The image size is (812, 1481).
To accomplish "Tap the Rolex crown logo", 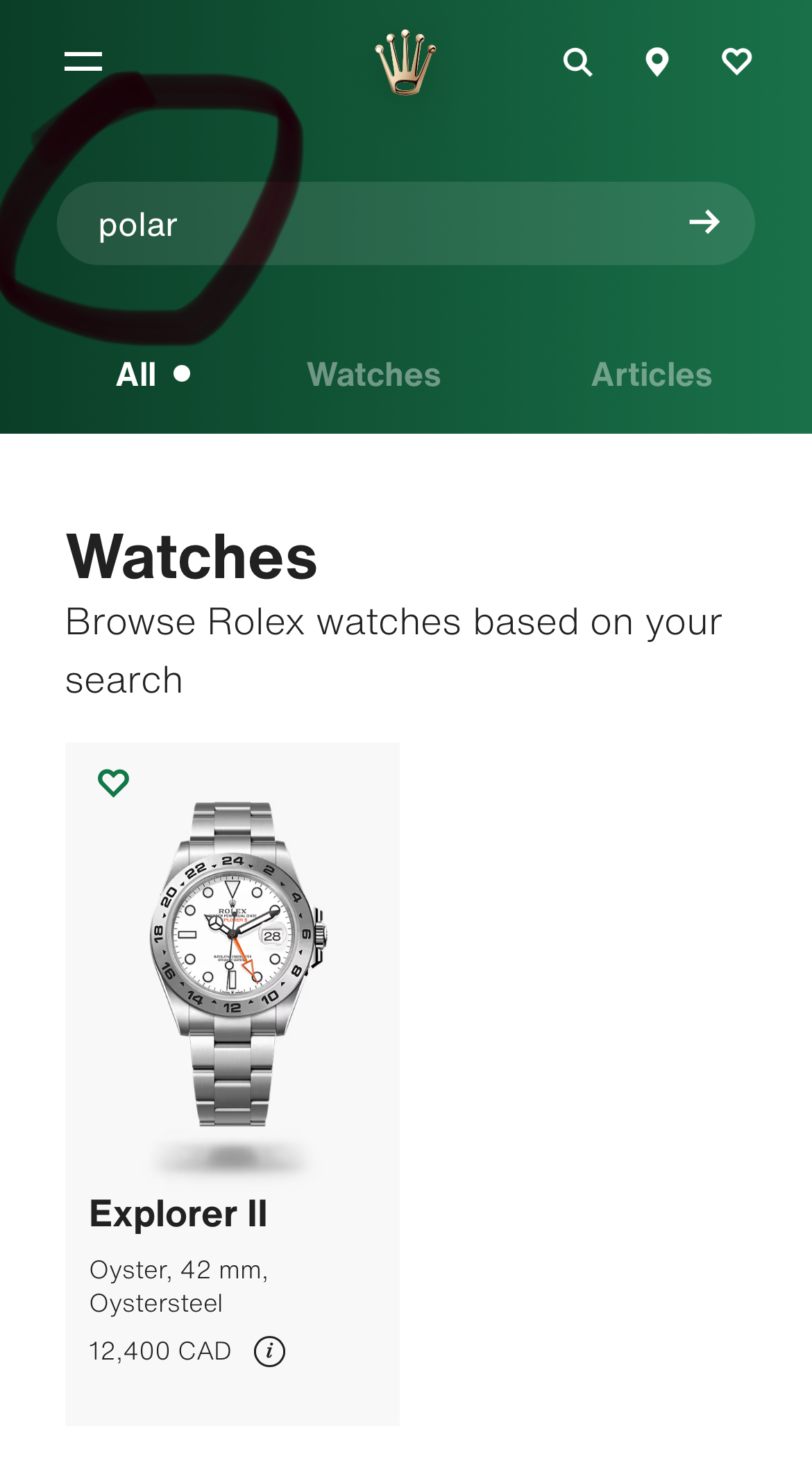I will 406,62.
